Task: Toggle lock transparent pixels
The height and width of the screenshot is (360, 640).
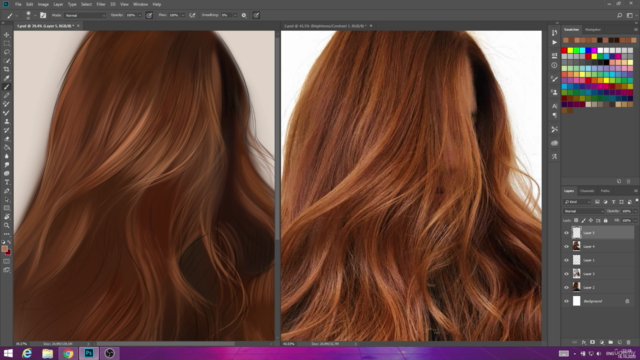Action: tap(576, 220)
